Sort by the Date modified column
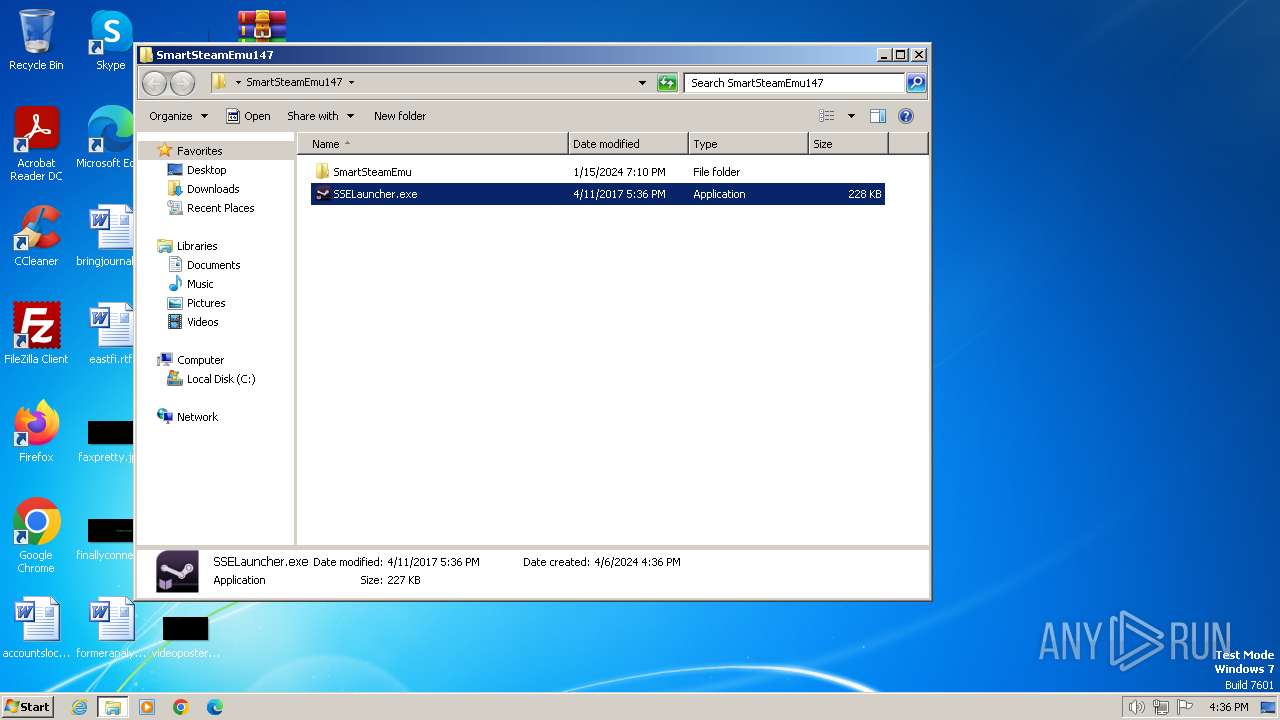1280x720 pixels. coord(628,144)
